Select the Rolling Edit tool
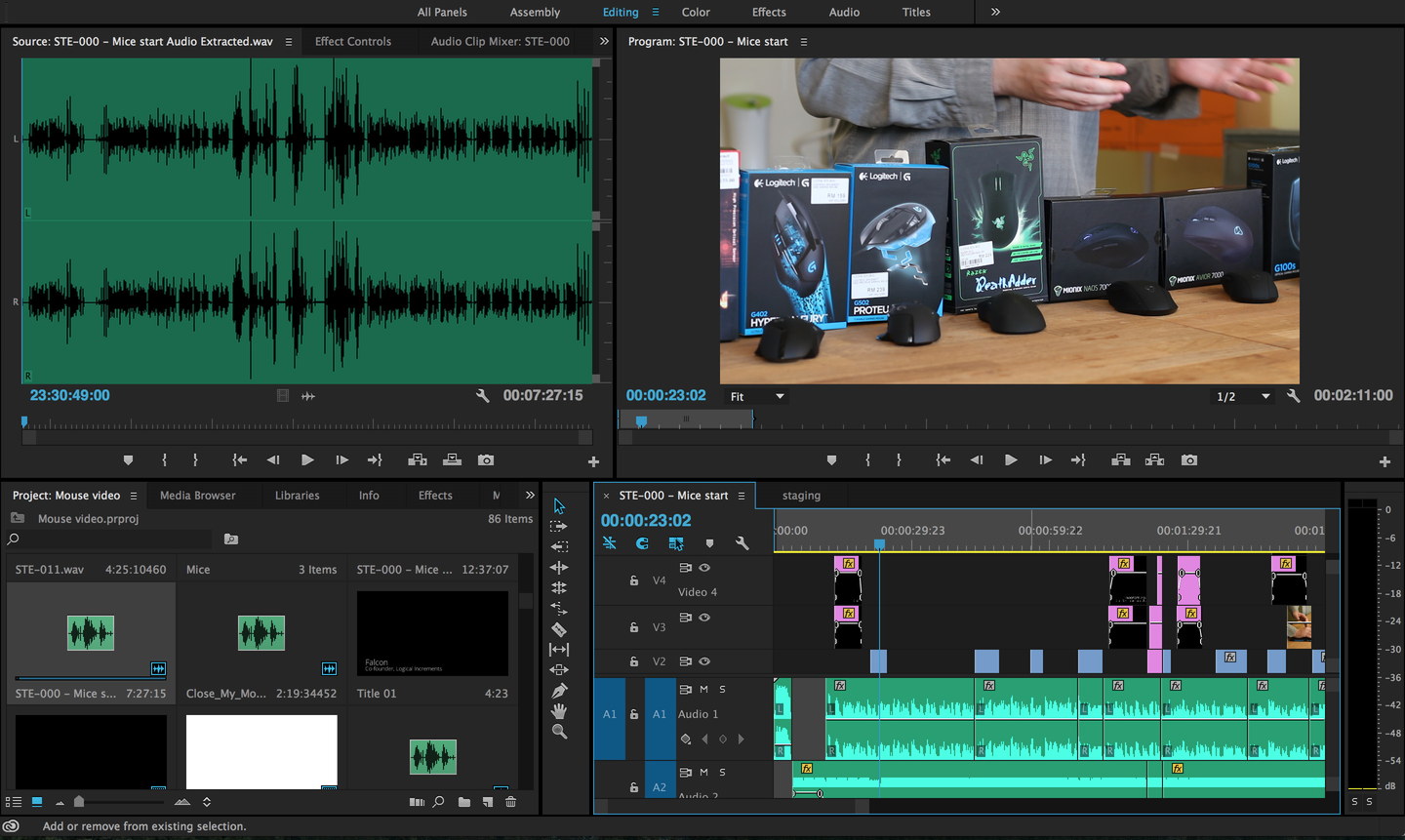This screenshot has height=840, width=1405. 559,587
